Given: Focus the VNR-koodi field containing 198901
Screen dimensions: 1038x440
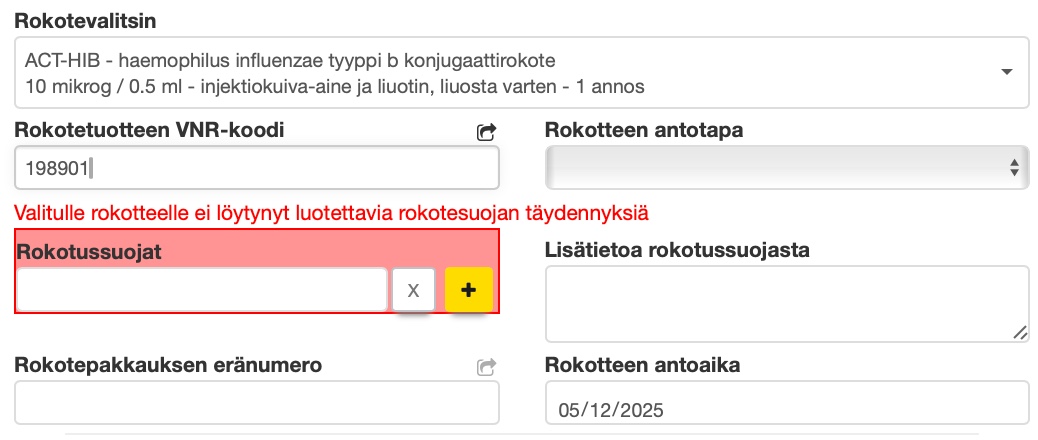Looking at the screenshot, I should click(x=256, y=168).
